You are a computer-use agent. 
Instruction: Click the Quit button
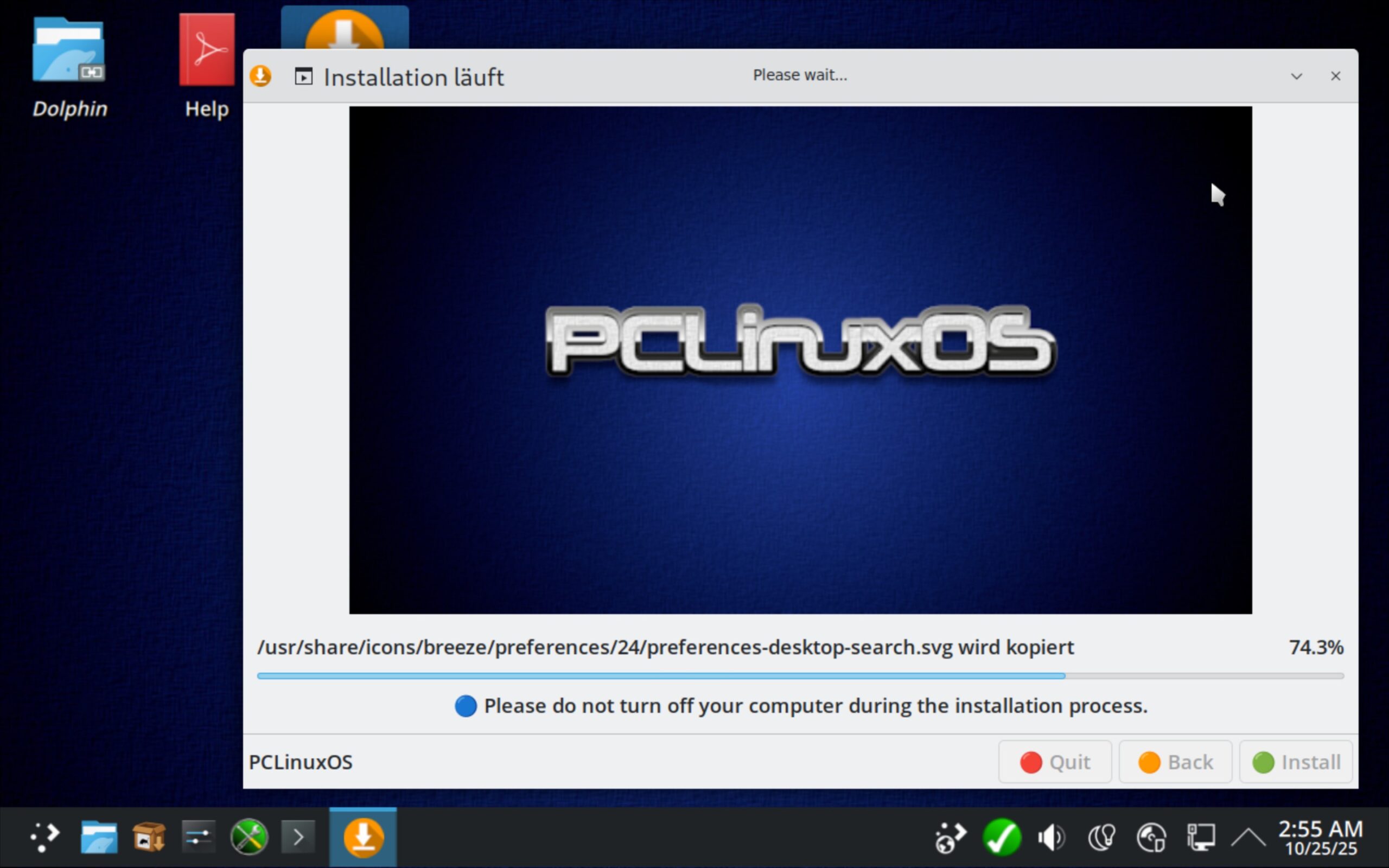tap(1055, 762)
